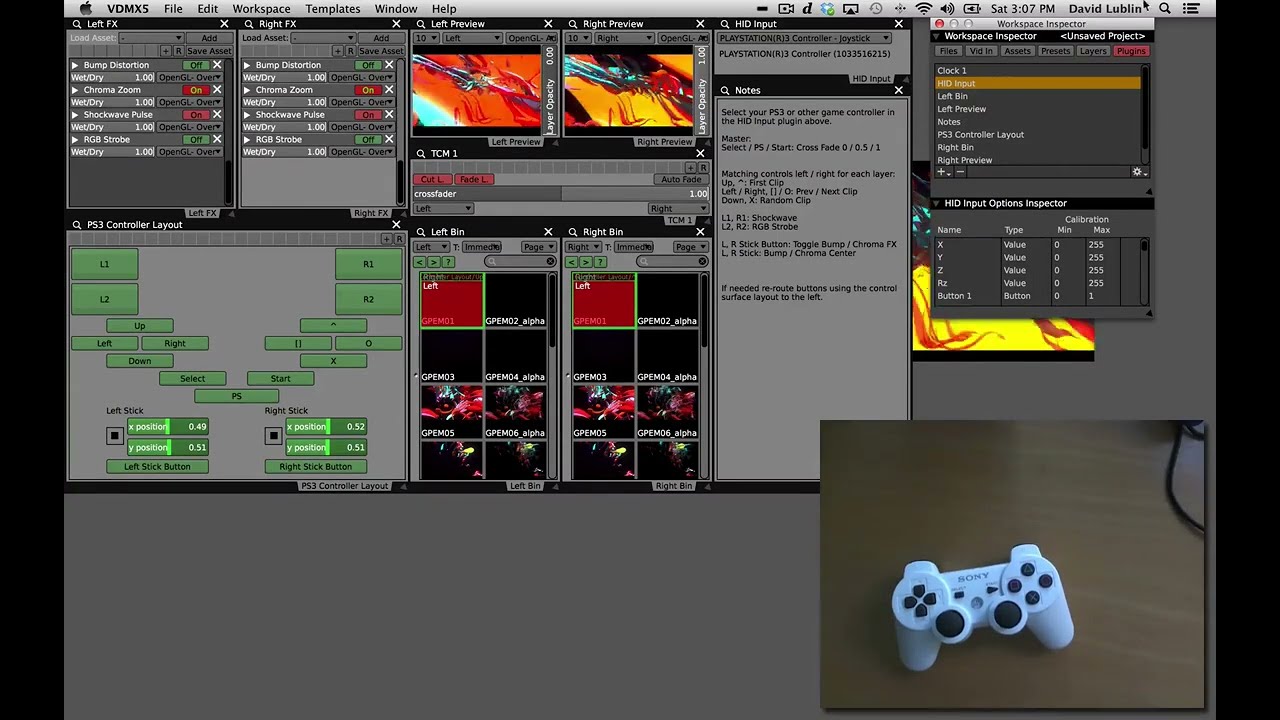Open the VDMX5 application menu
This screenshot has height=720, width=1280.
(x=128, y=9)
